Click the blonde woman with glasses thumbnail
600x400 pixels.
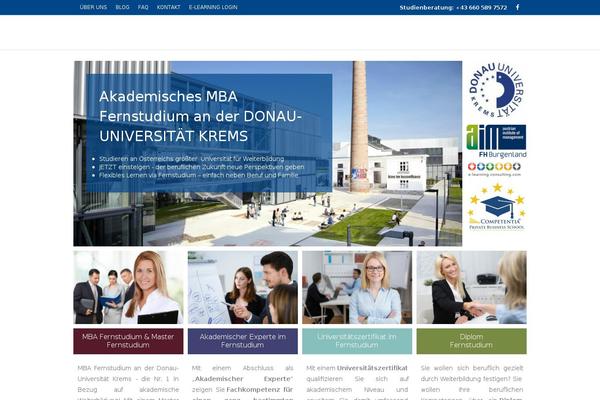[357, 287]
